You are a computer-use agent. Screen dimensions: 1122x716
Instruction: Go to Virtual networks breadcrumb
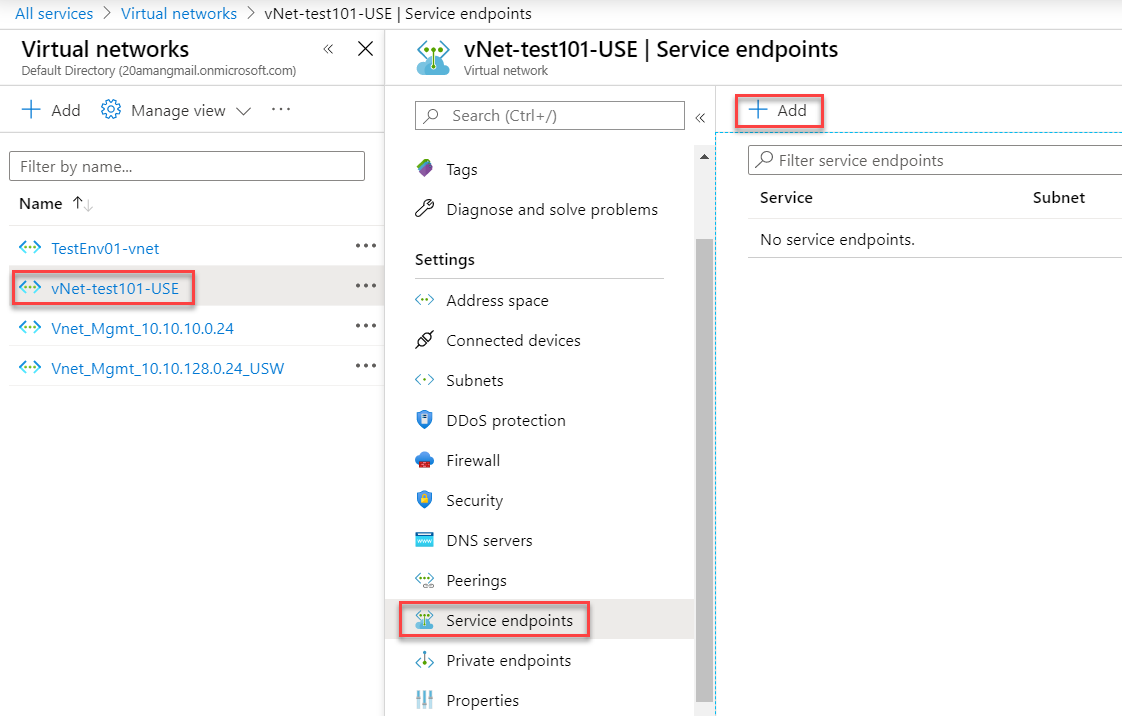(179, 14)
